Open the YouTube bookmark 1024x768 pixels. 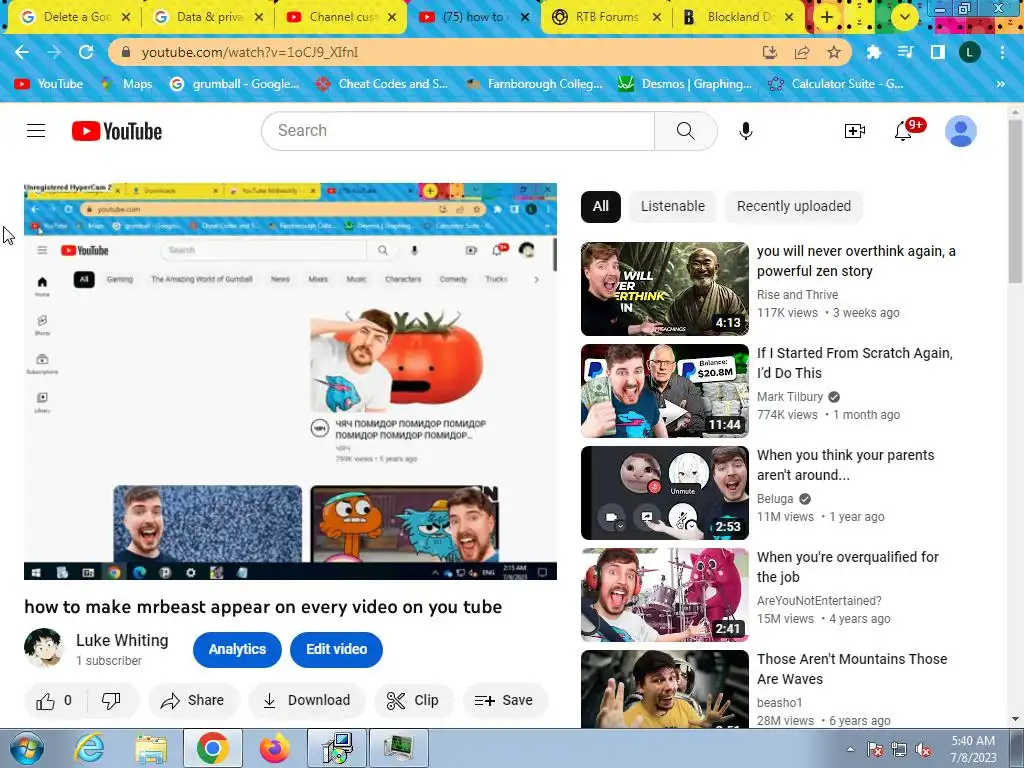tap(49, 84)
